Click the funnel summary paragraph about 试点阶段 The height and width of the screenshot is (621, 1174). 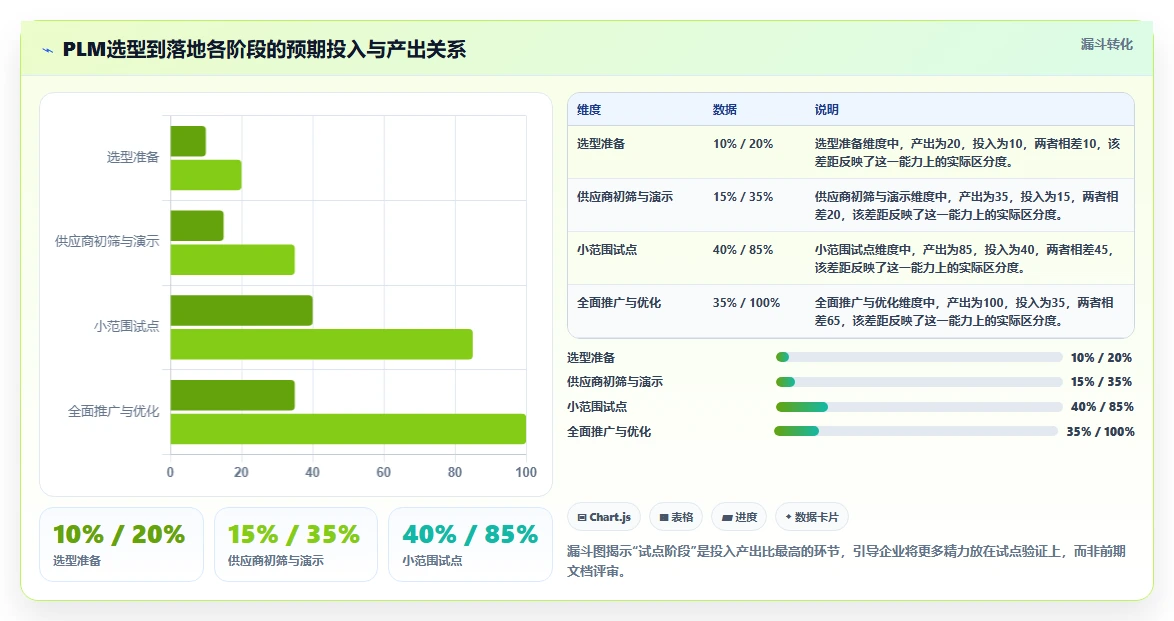[846, 561]
